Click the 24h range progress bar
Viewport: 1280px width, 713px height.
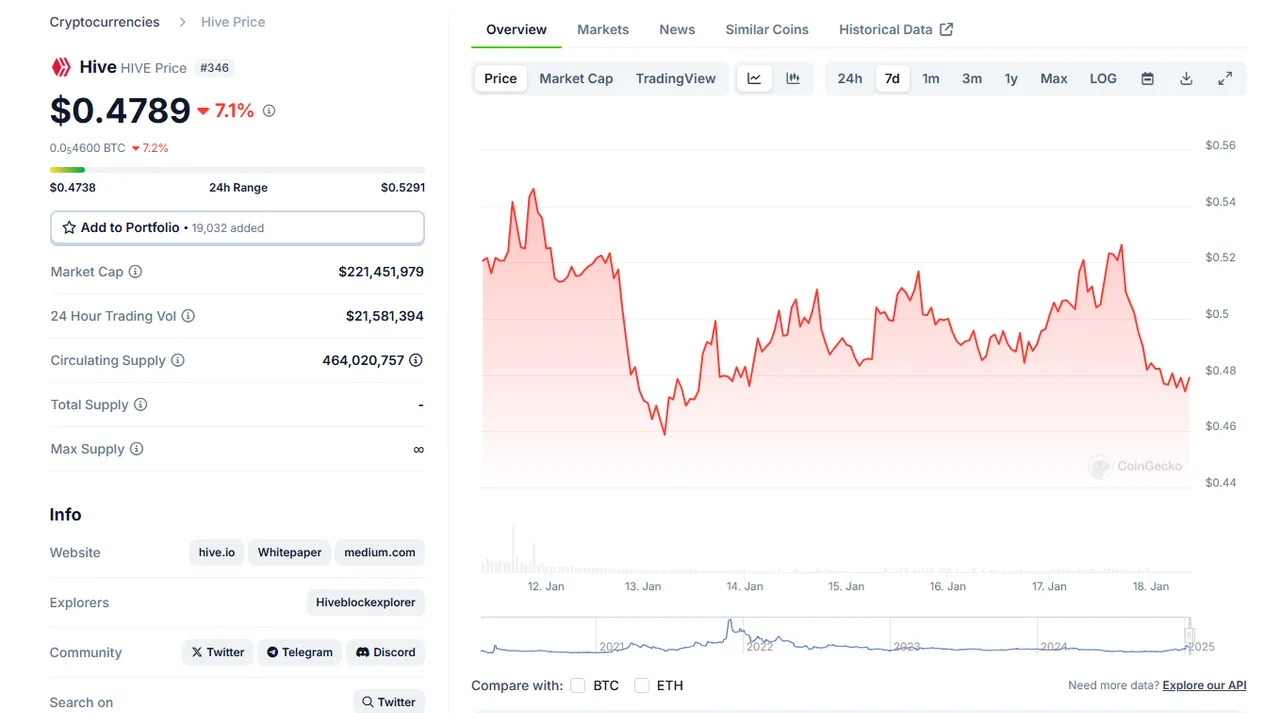coord(237,170)
